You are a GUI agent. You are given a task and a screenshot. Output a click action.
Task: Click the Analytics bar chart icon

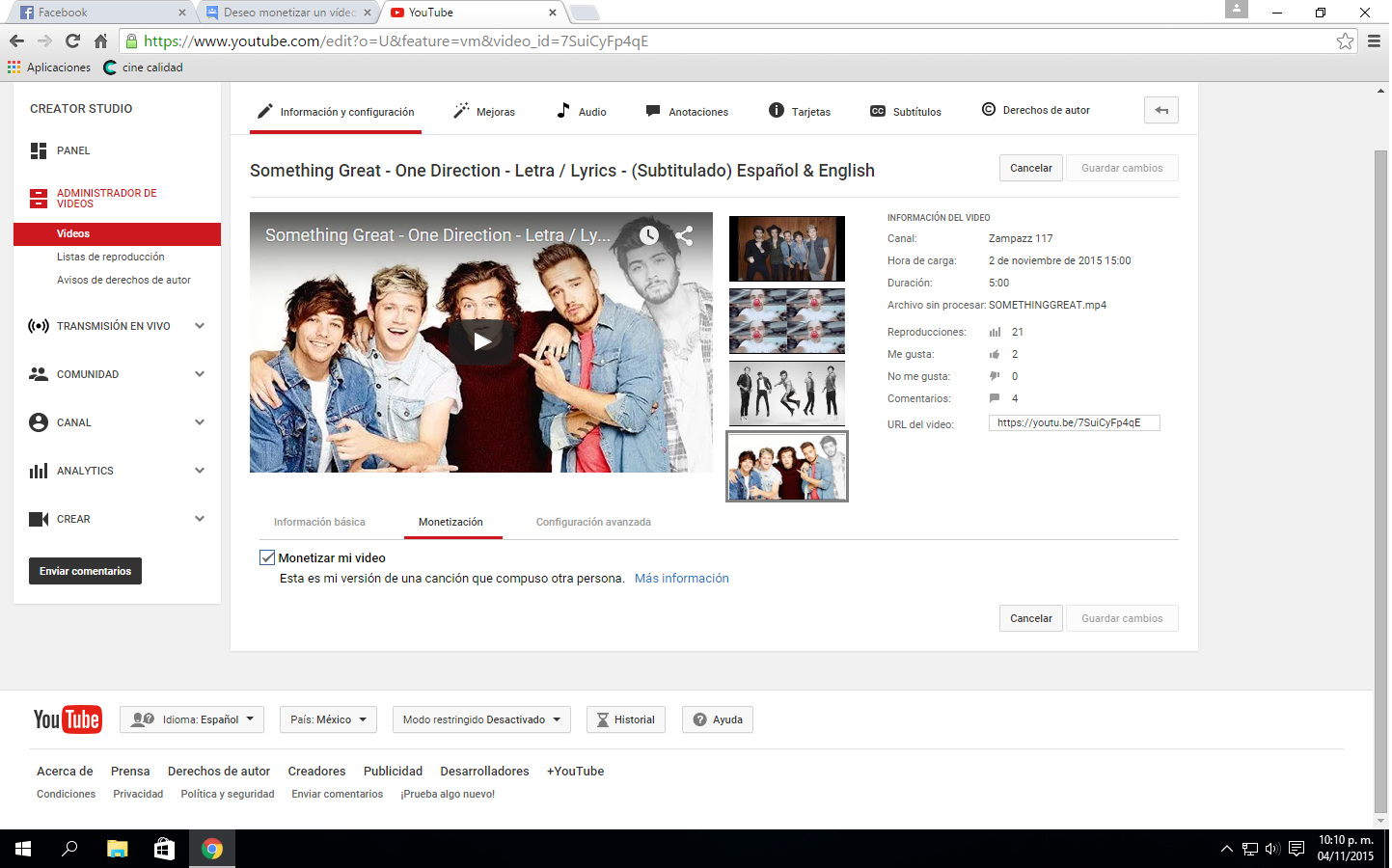pyautogui.click(x=39, y=471)
